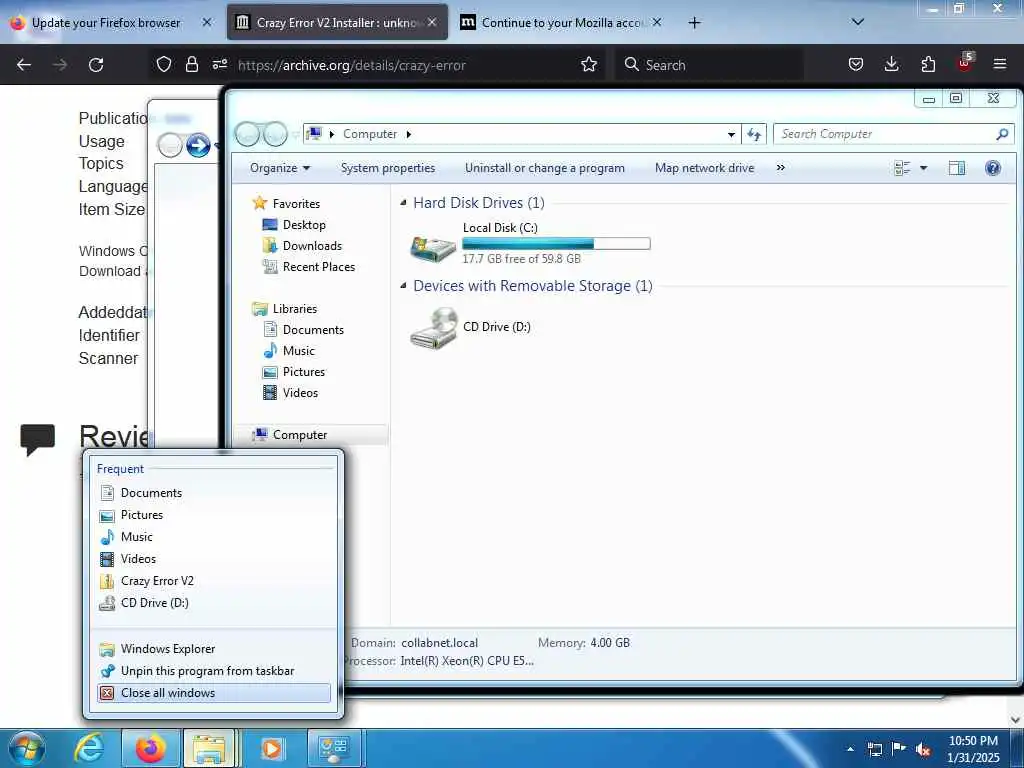Open Recent Places in navigation pane

click(x=318, y=266)
